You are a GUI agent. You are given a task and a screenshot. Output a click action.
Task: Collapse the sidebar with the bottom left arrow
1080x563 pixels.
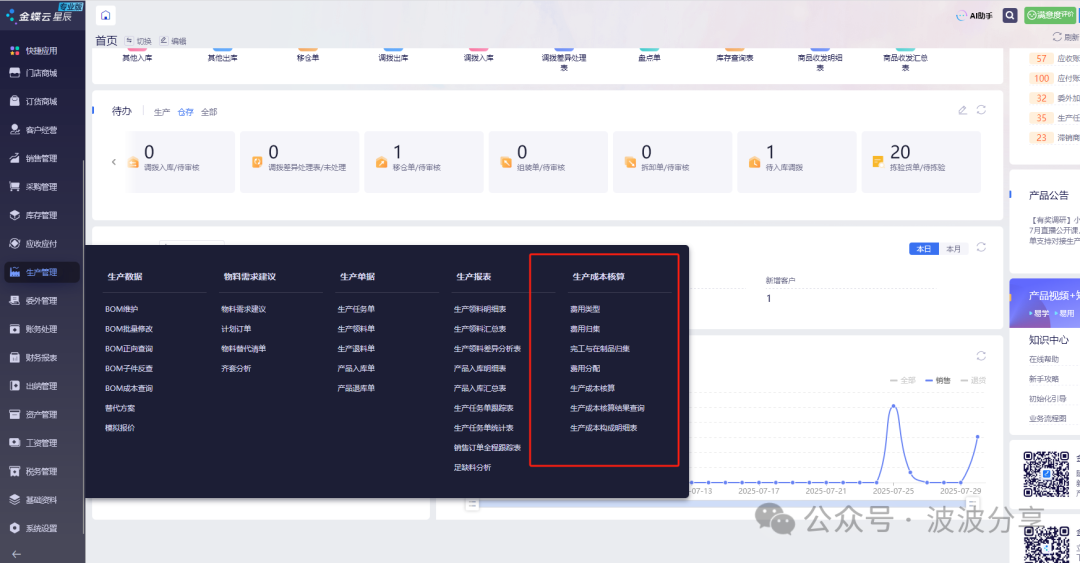(15, 554)
